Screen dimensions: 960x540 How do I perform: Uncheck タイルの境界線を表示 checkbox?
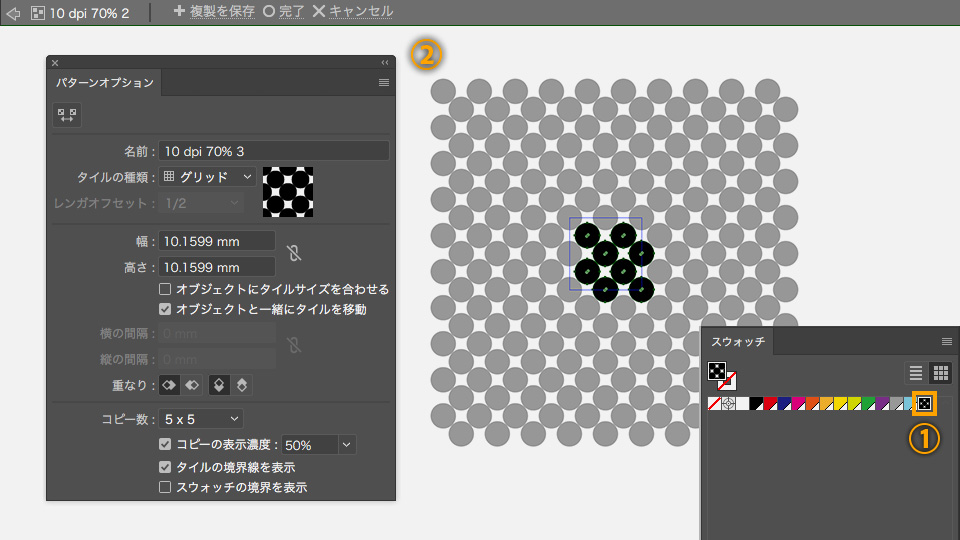click(165, 467)
